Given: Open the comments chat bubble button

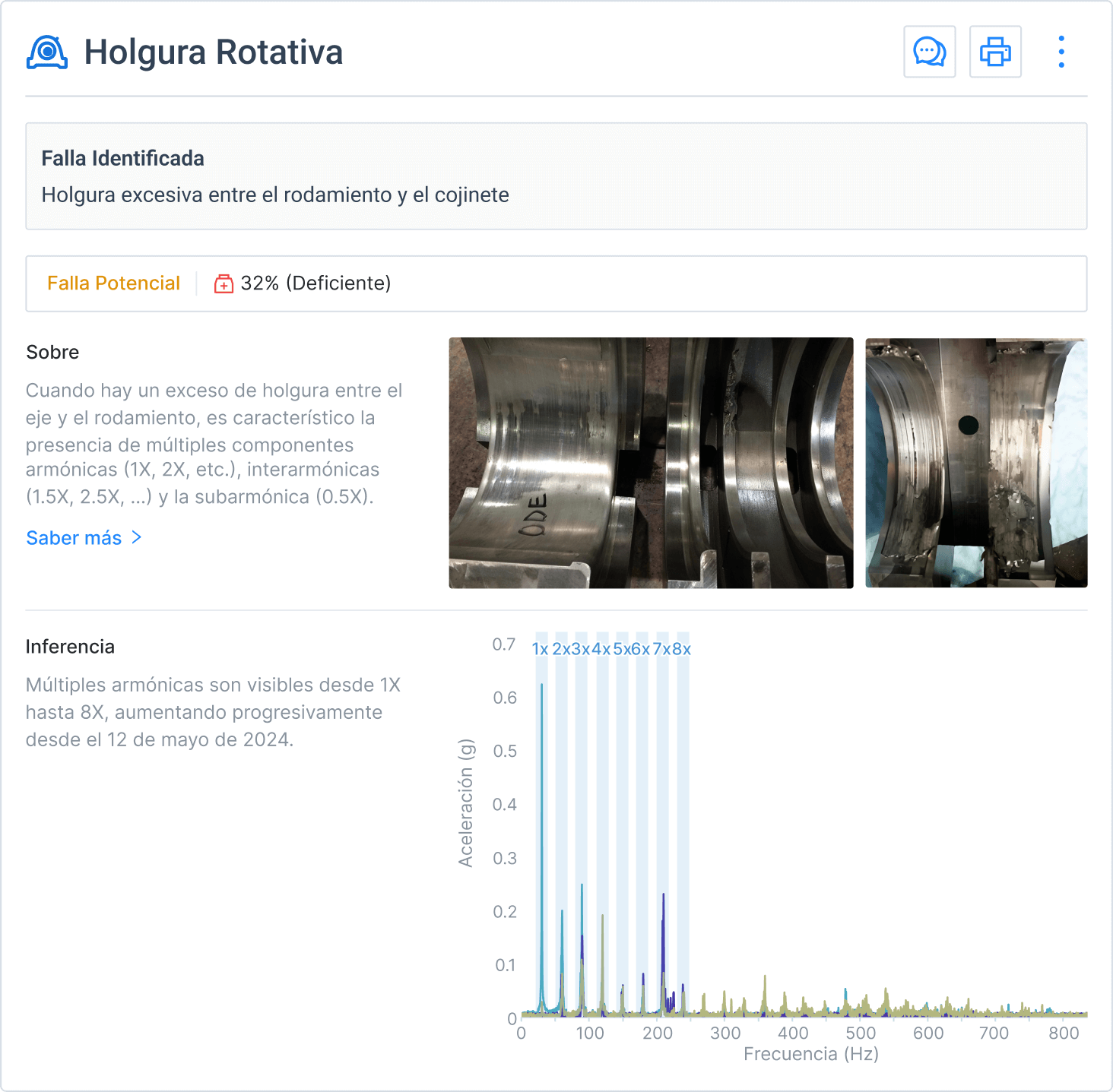Looking at the screenshot, I should [x=929, y=52].
